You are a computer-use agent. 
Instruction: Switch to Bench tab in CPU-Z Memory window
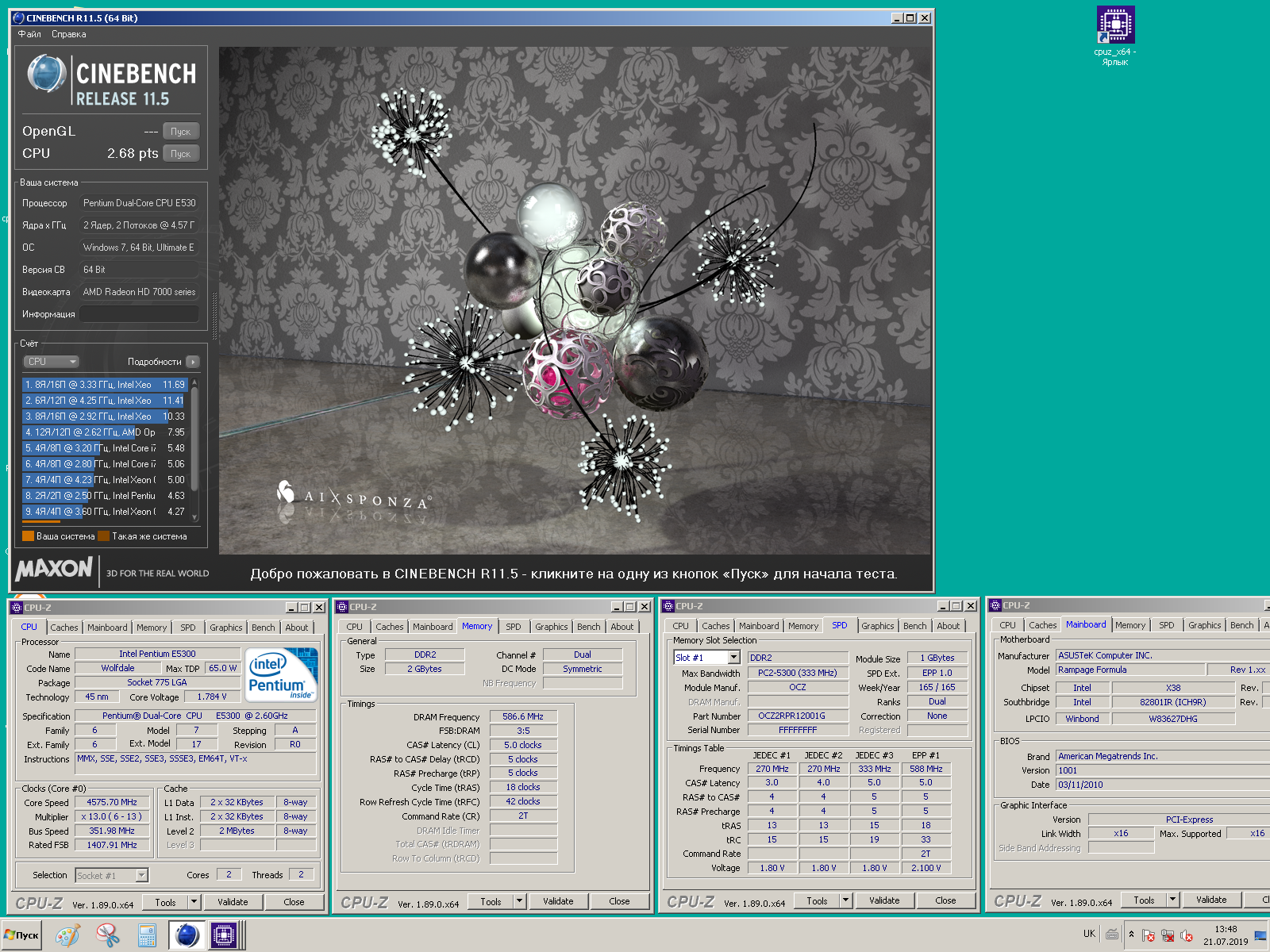pyautogui.click(x=588, y=627)
